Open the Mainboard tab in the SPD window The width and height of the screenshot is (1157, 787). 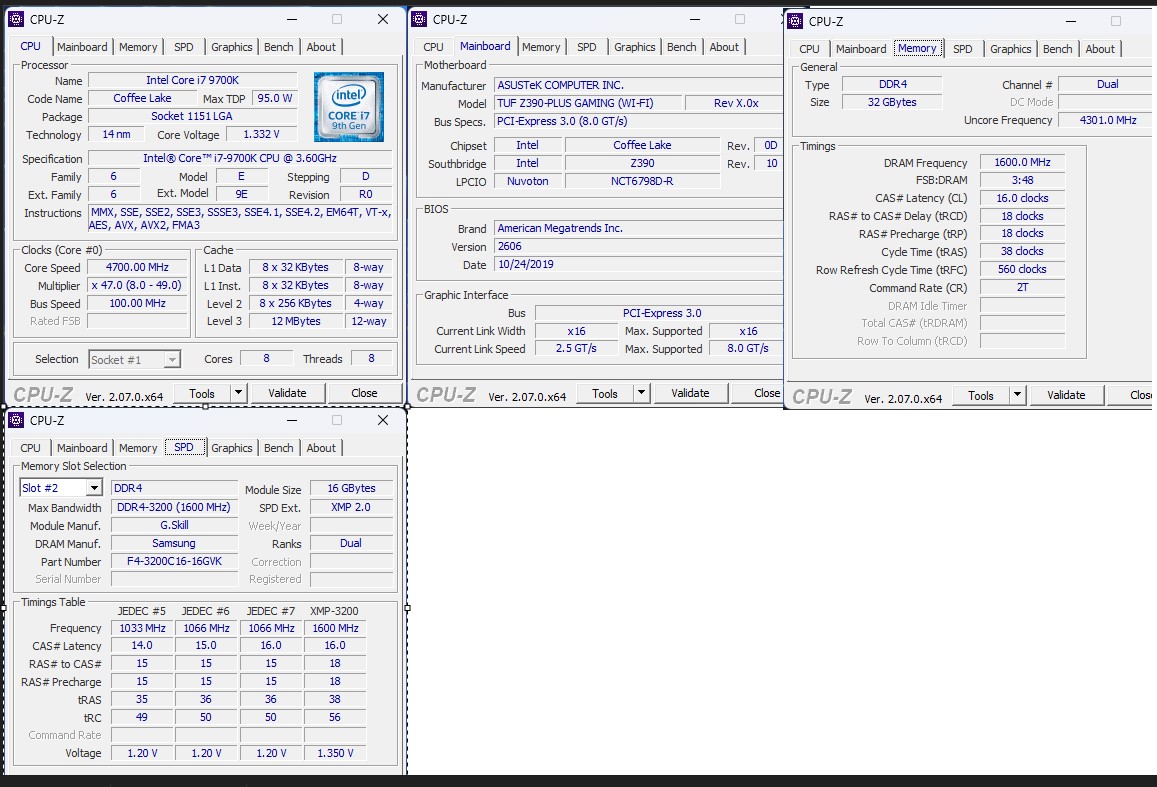(82, 448)
